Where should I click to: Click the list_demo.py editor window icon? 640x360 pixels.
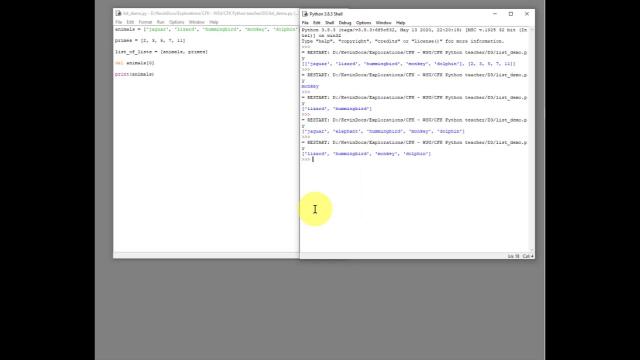click(118, 13)
